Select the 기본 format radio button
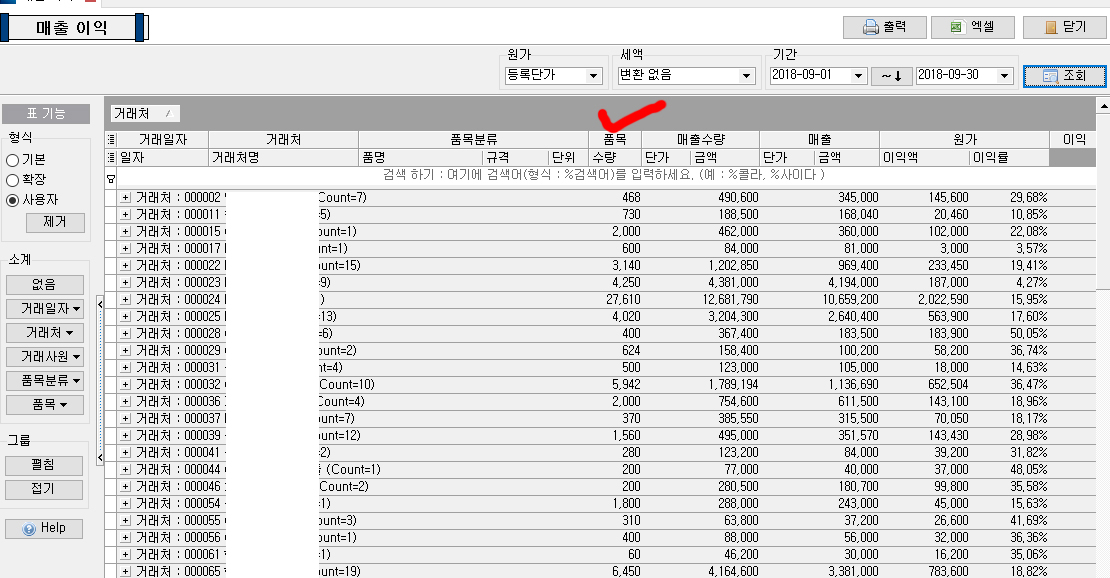The height and width of the screenshot is (578, 1110). coord(13,160)
